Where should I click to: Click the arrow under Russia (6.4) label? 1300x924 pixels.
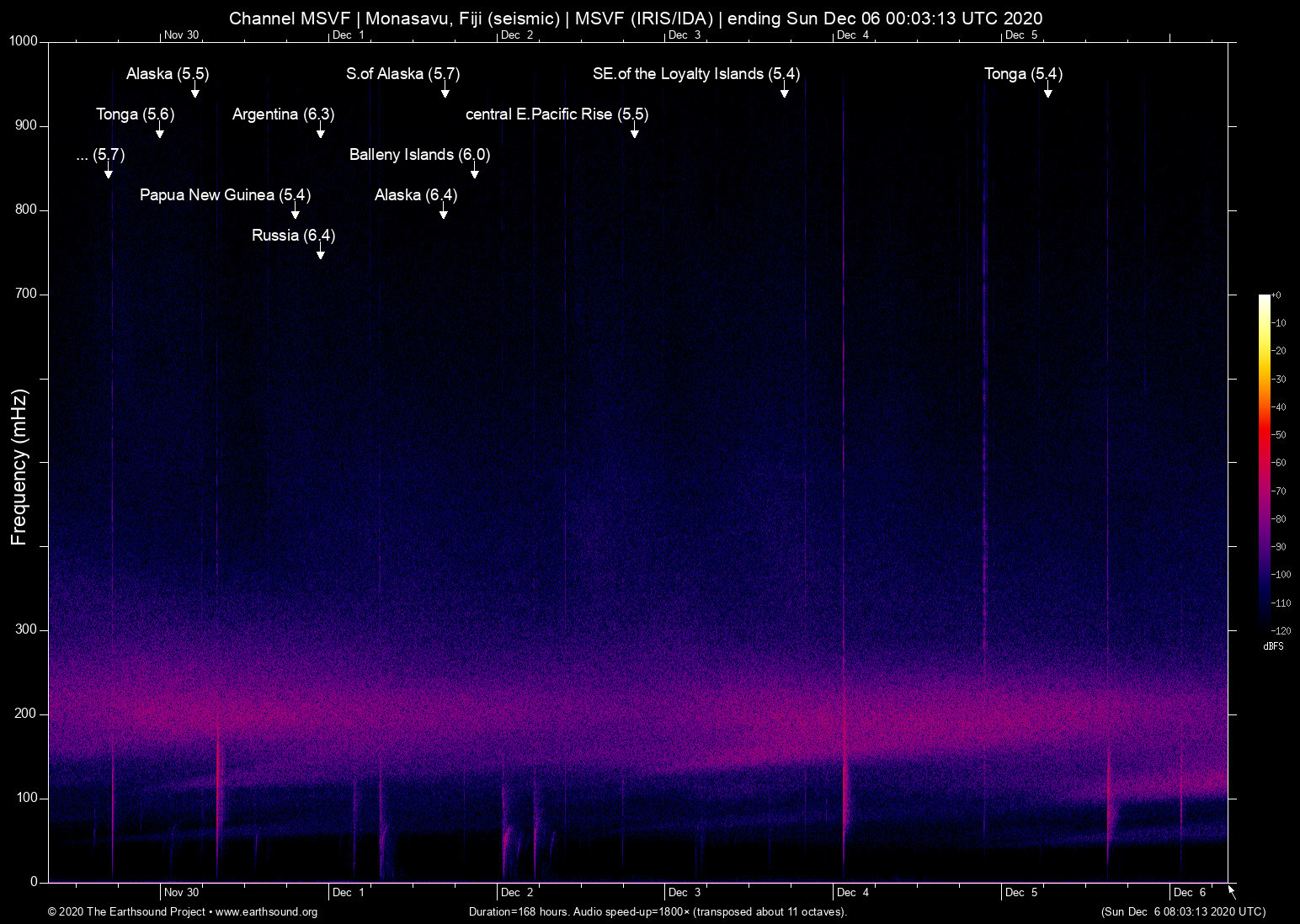(x=320, y=252)
